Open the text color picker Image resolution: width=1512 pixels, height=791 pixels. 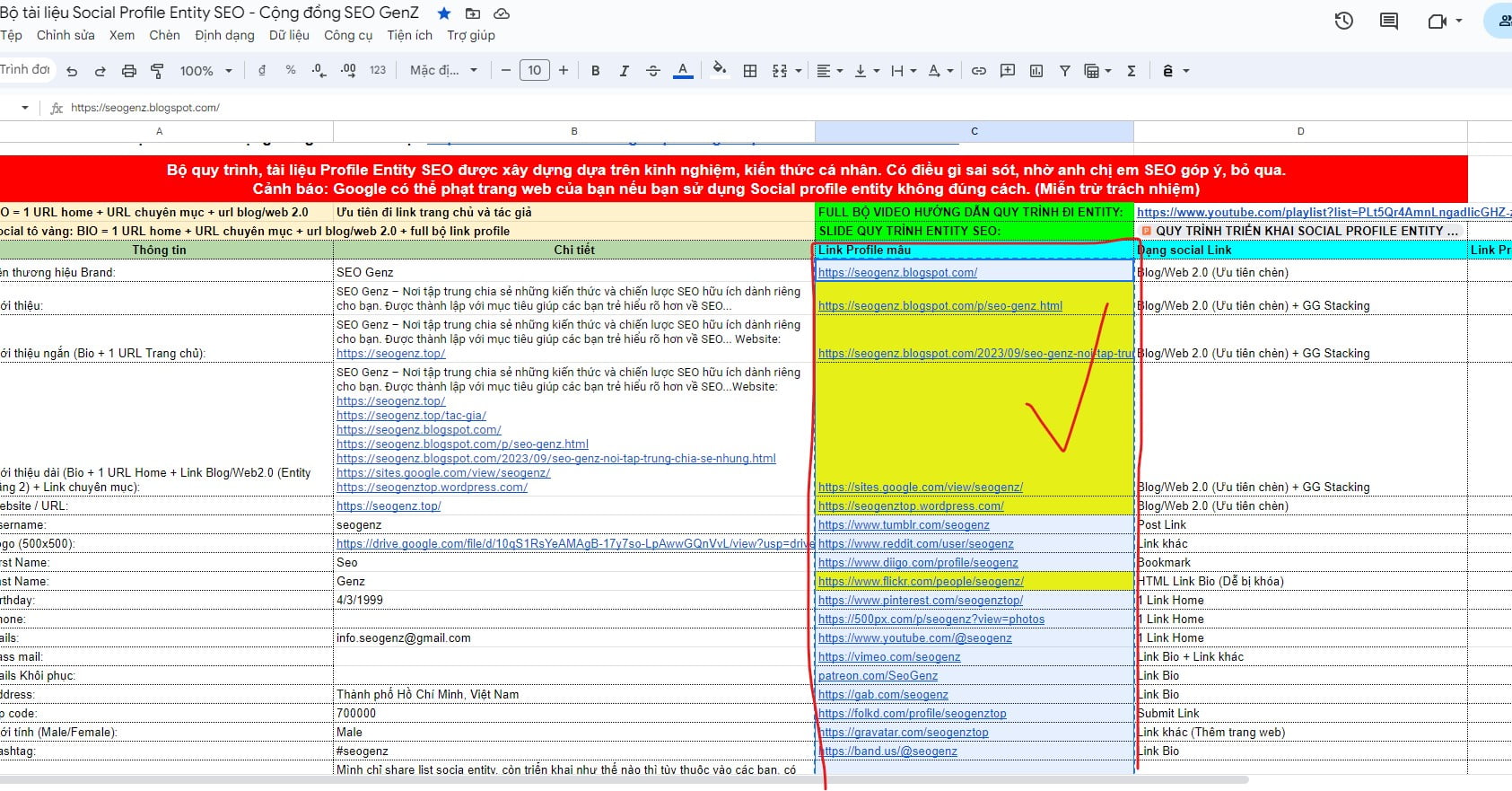pos(683,71)
